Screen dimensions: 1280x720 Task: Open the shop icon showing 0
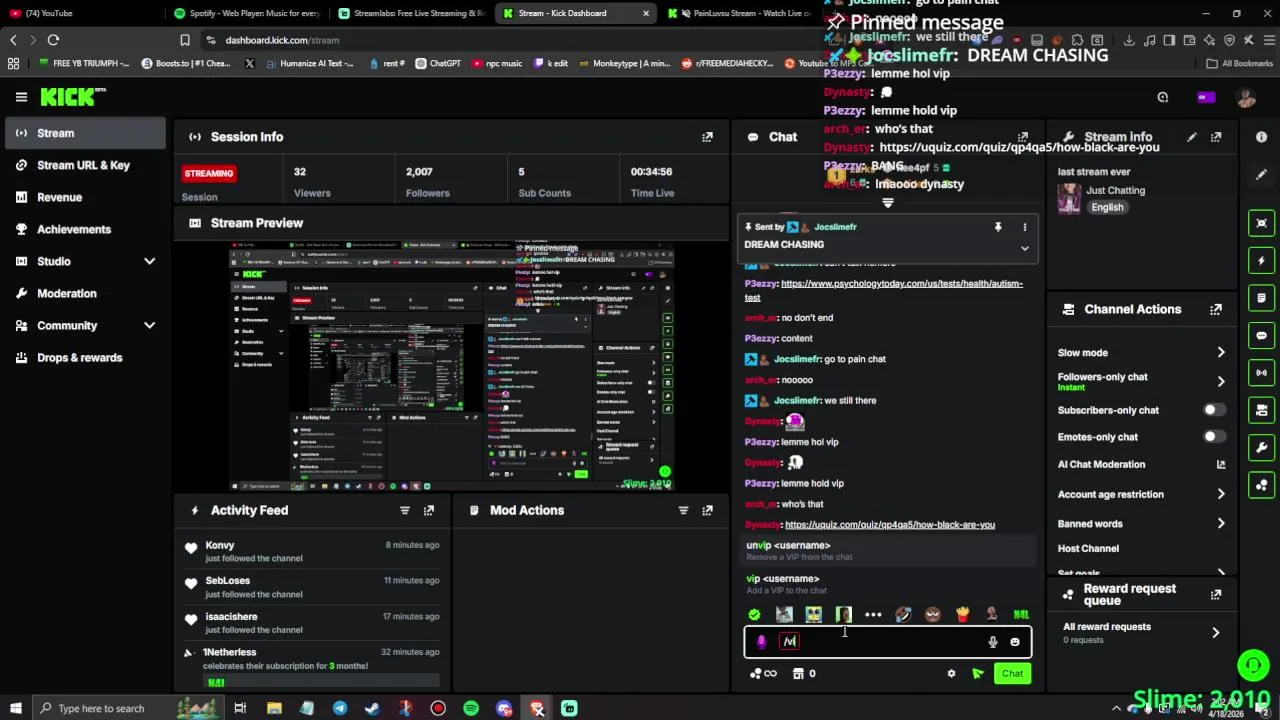(804, 674)
